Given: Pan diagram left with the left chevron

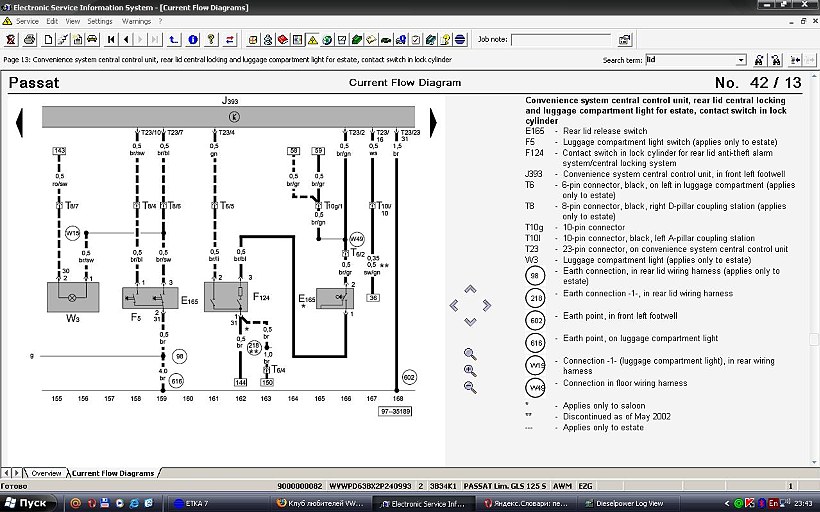Looking at the screenshot, I should pyautogui.click(x=453, y=305).
